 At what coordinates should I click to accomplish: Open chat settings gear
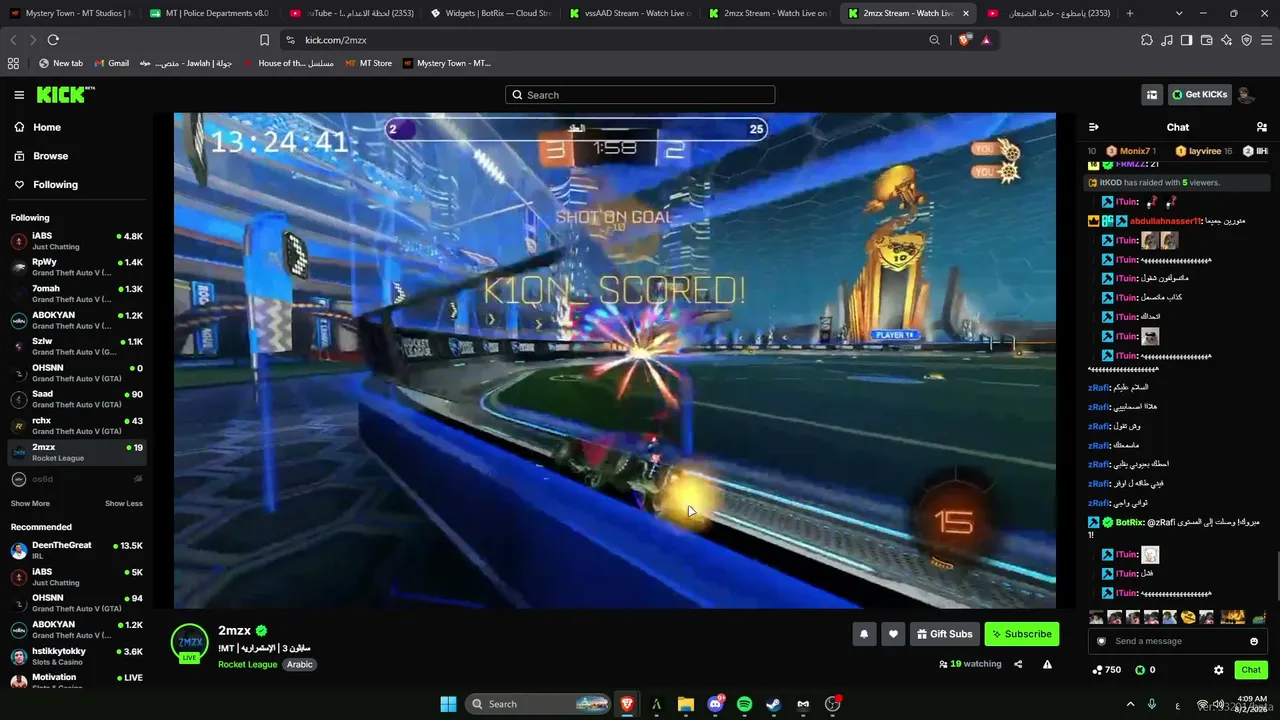1218,670
